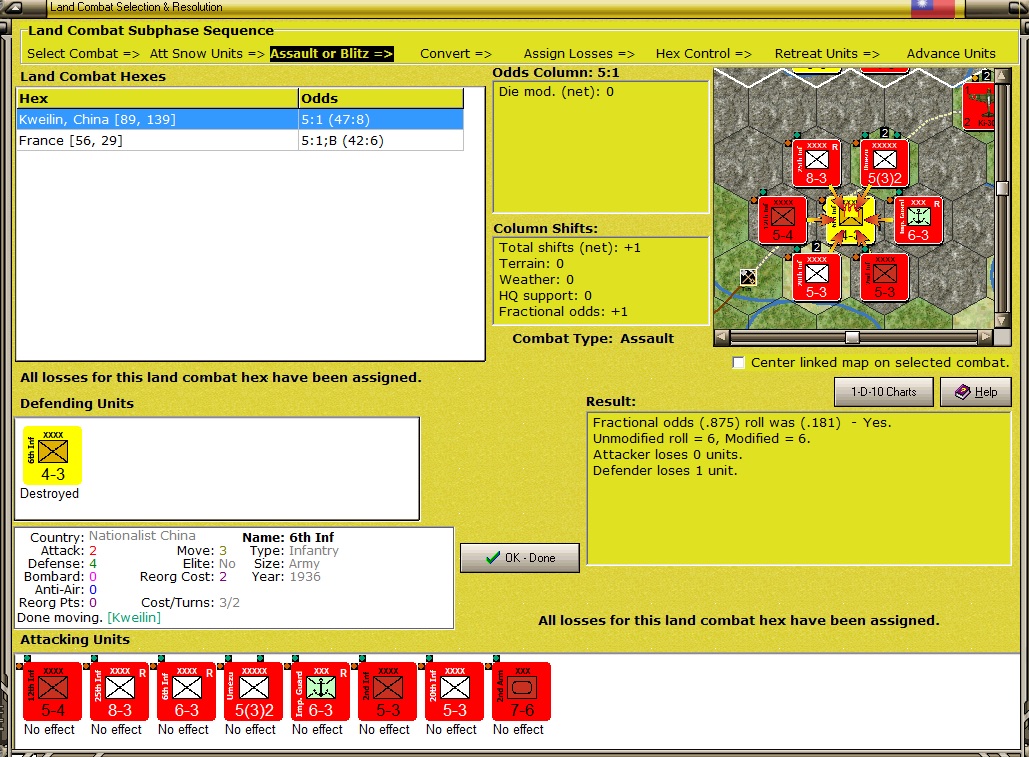Click 'Attacker loses 0 units.' result line
The width and height of the screenshot is (1029, 757).
coord(667,455)
